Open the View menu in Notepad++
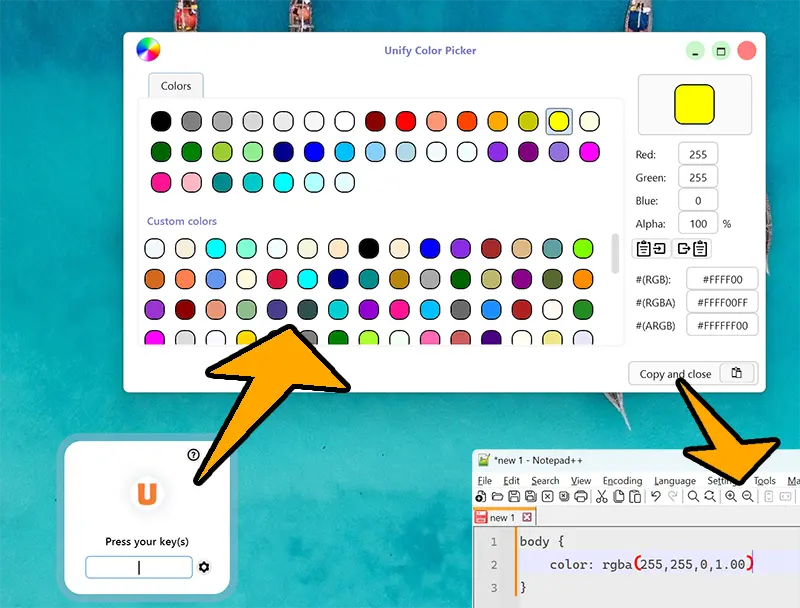Viewport: 800px width, 608px height. (581, 480)
